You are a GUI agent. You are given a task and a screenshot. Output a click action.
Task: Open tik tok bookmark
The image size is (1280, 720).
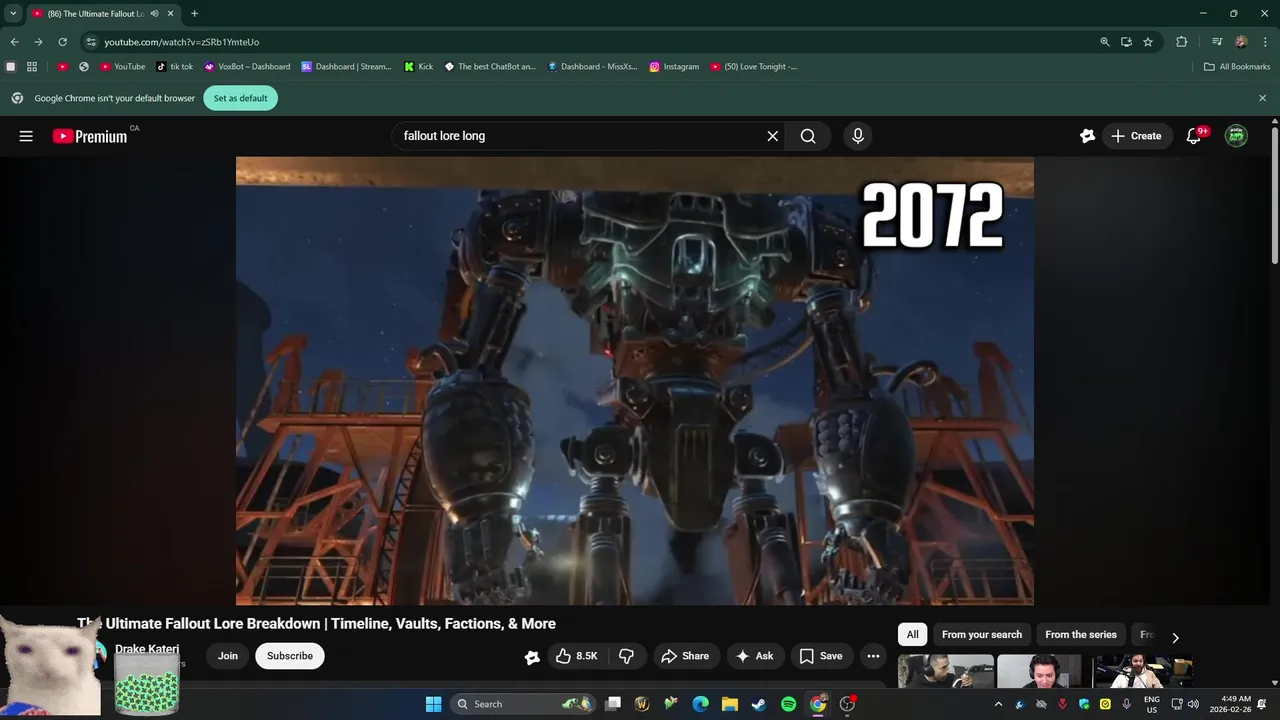pyautogui.click(x=175, y=67)
